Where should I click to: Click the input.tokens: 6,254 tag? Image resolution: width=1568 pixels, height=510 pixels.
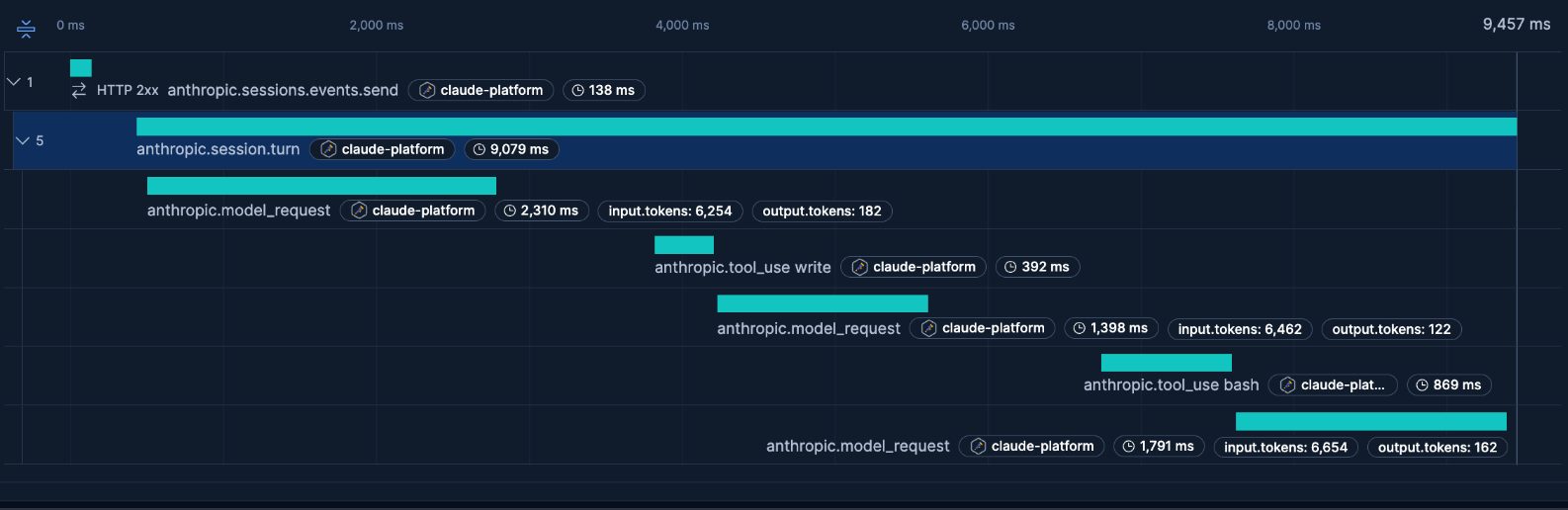(670, 211)
